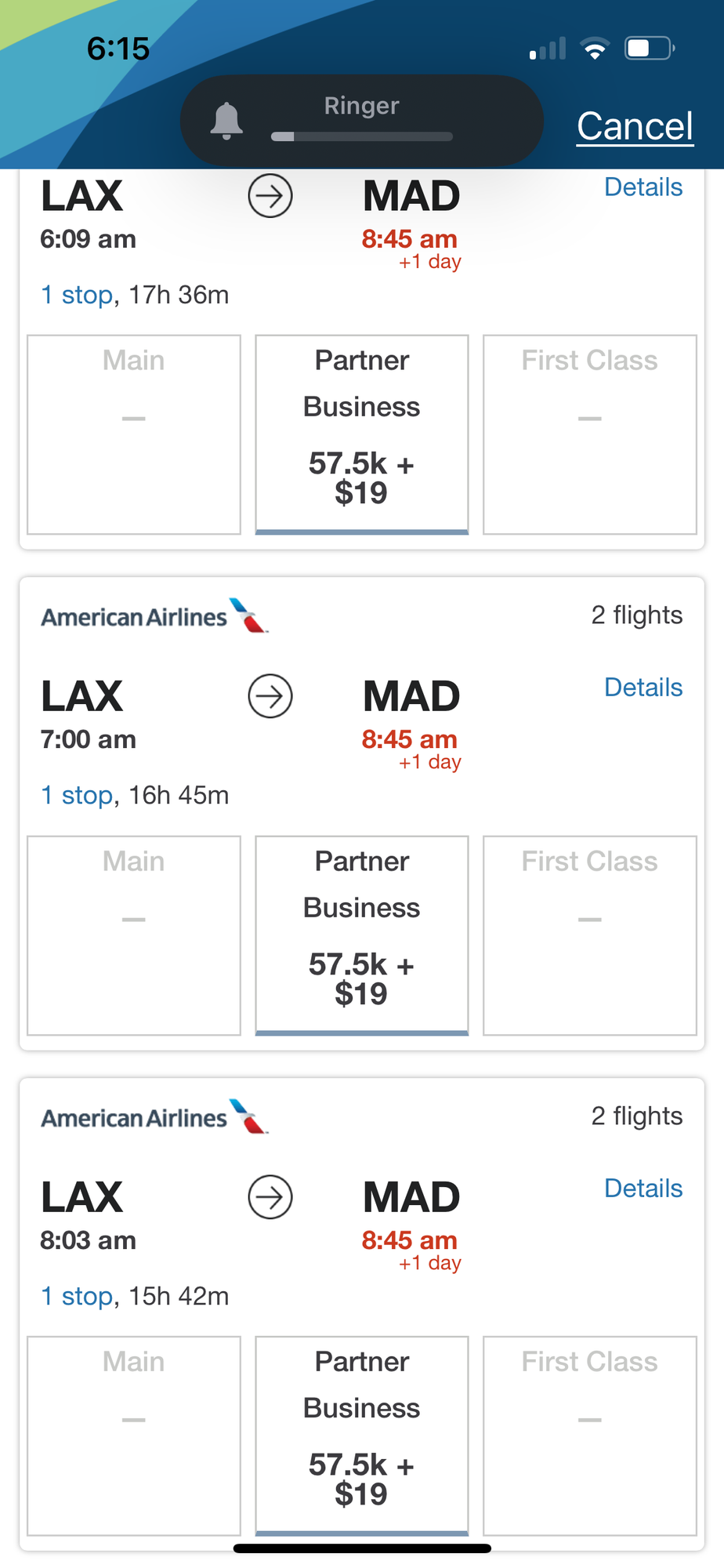Screen dimensions: 724x1568
Task: Tap arrow icon on 8:03 am flight
Action: [270, 1197]
